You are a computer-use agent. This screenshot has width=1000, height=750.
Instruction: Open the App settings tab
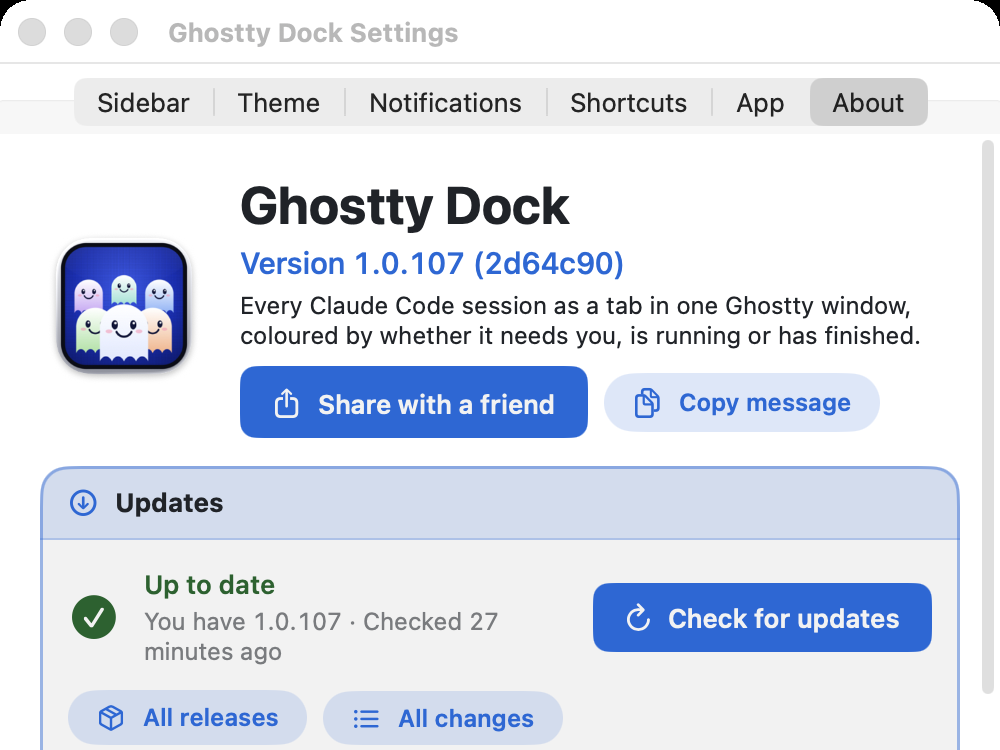click(760, 103)
